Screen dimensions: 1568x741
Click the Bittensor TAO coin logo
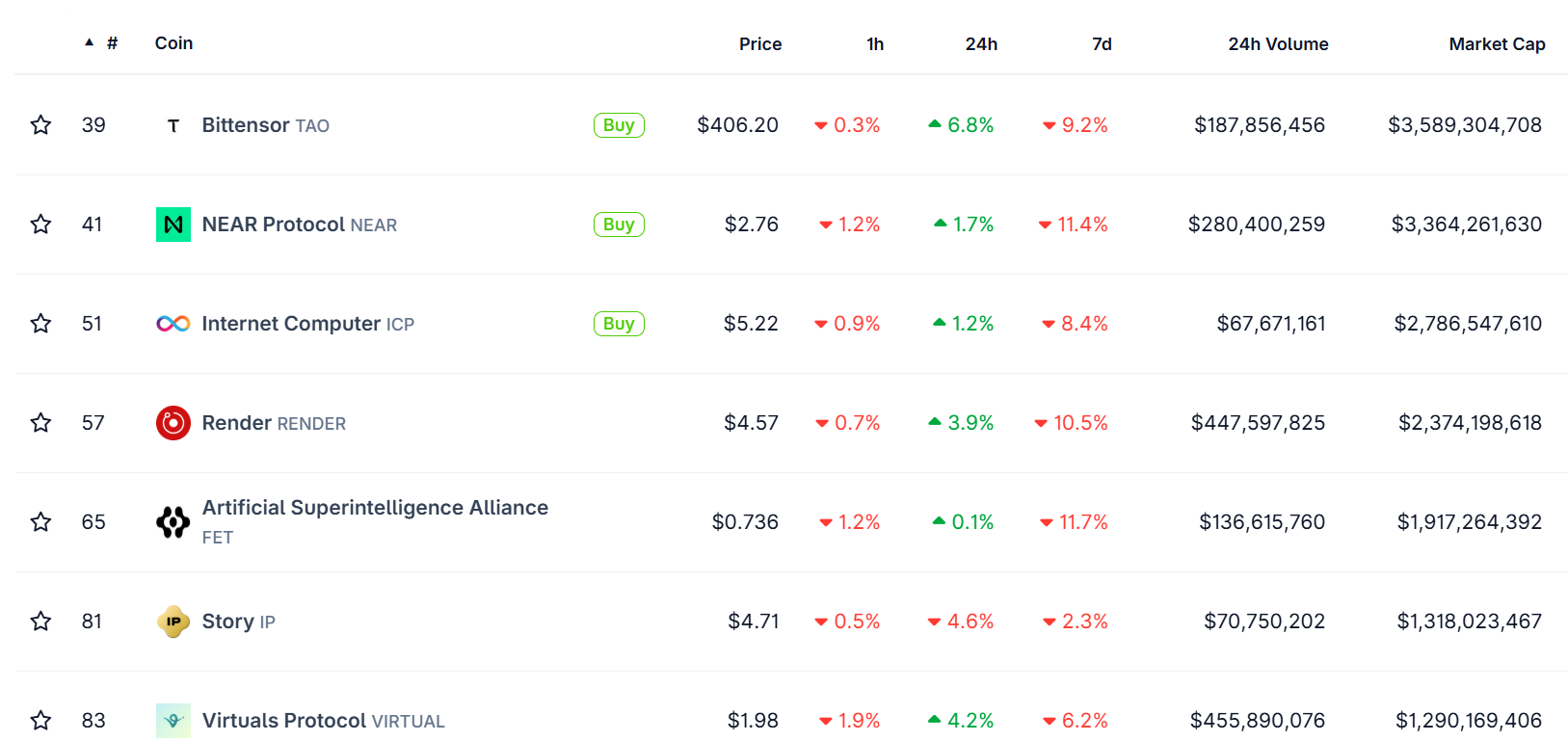point(173,125)
